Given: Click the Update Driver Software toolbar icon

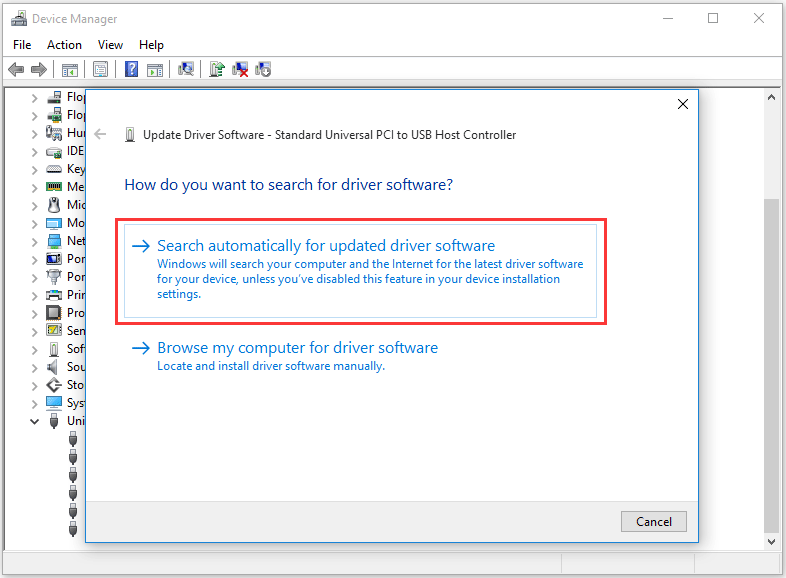Looking at the screenshot, I should coord(217,69).
